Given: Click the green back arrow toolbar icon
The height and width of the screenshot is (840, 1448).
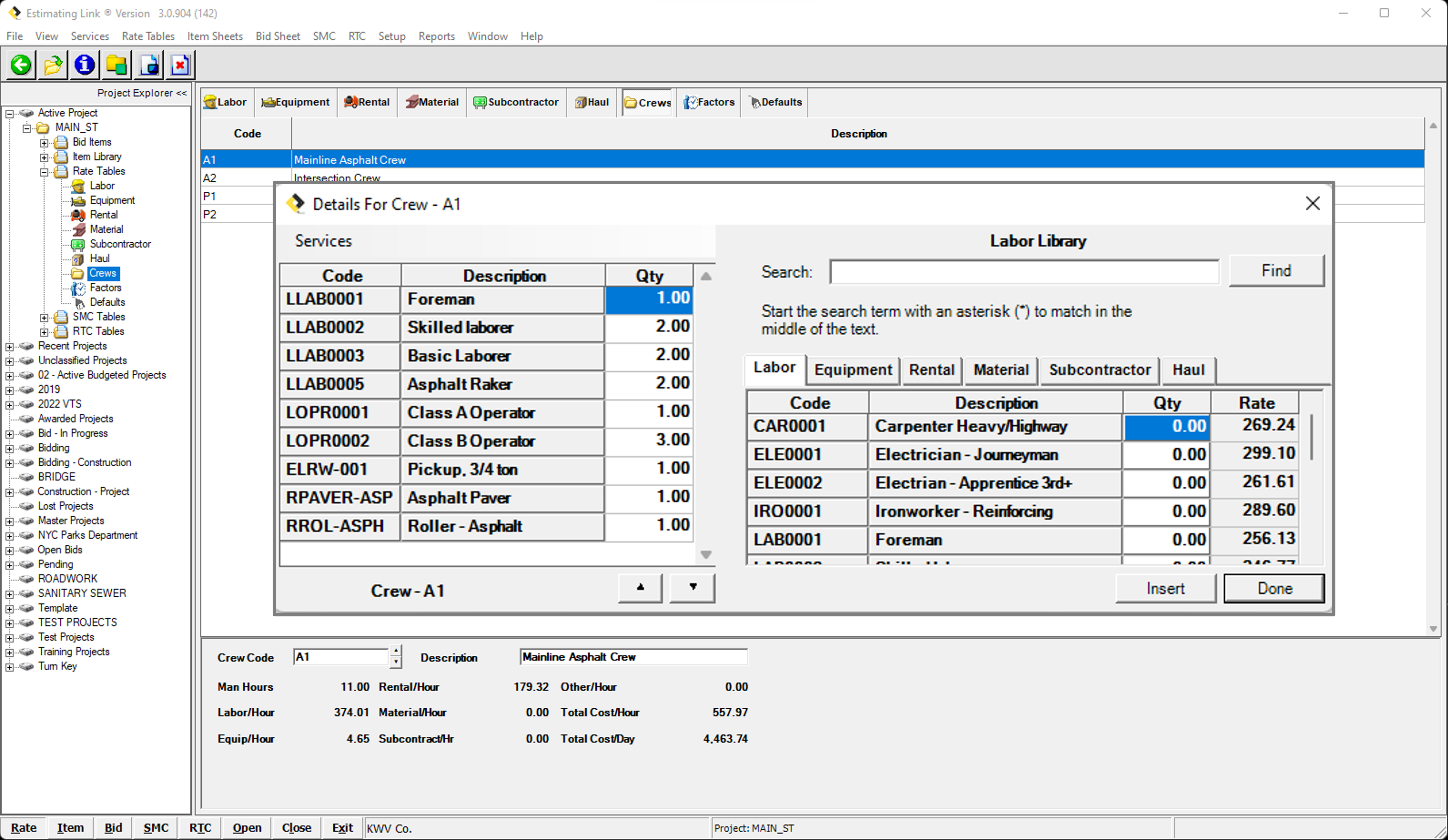Looking at the screenshot, I should point(21,64).
